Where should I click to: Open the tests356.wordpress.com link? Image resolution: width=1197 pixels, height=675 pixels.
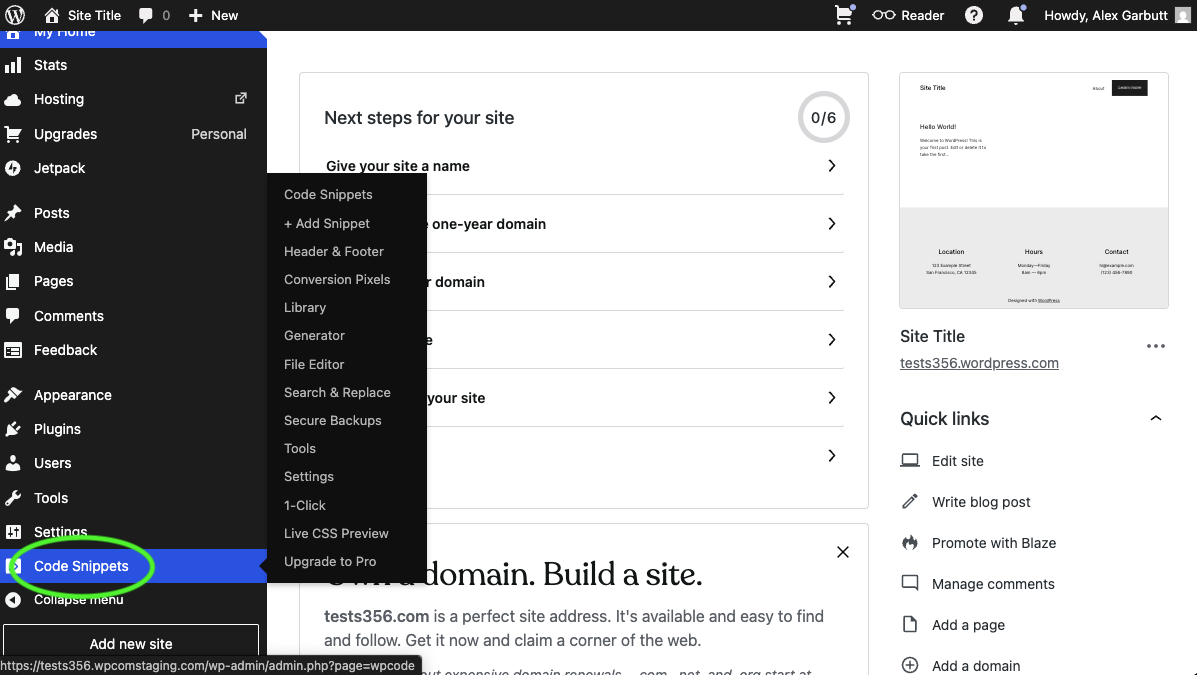pos(979,363)
